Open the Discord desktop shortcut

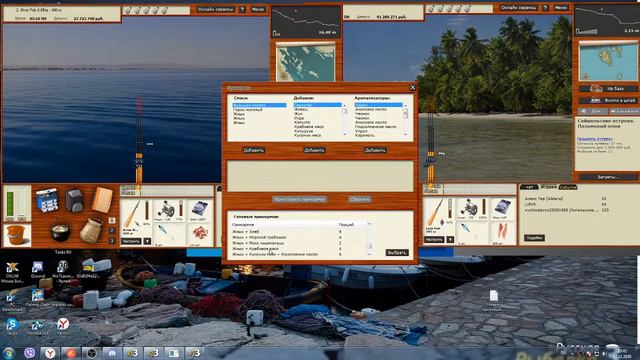tap(38, 270)
